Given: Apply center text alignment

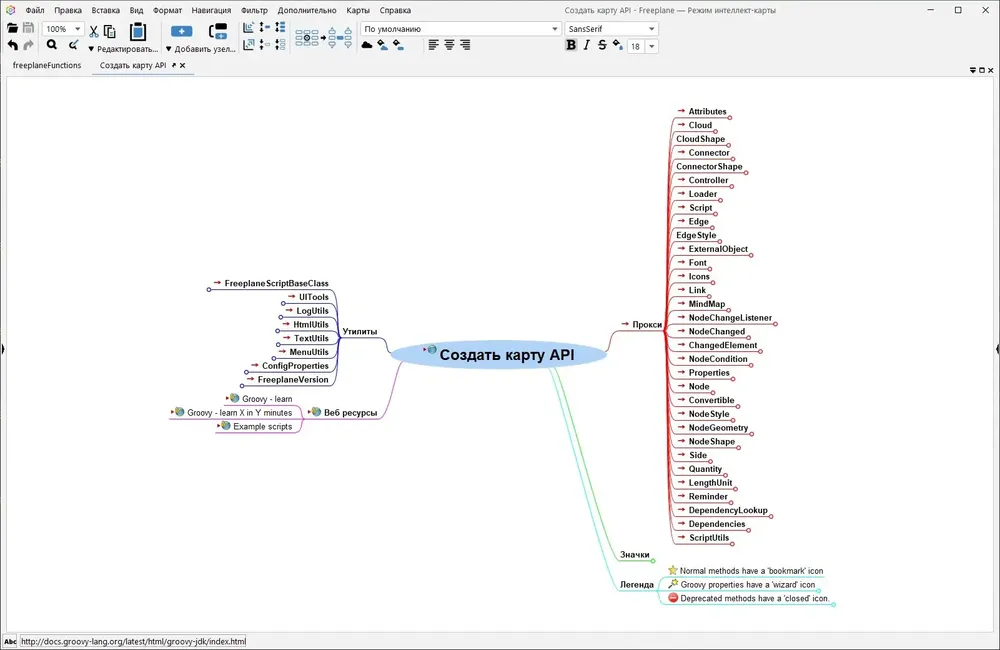Looking at the screenshot, I should [x=450, y=45].
